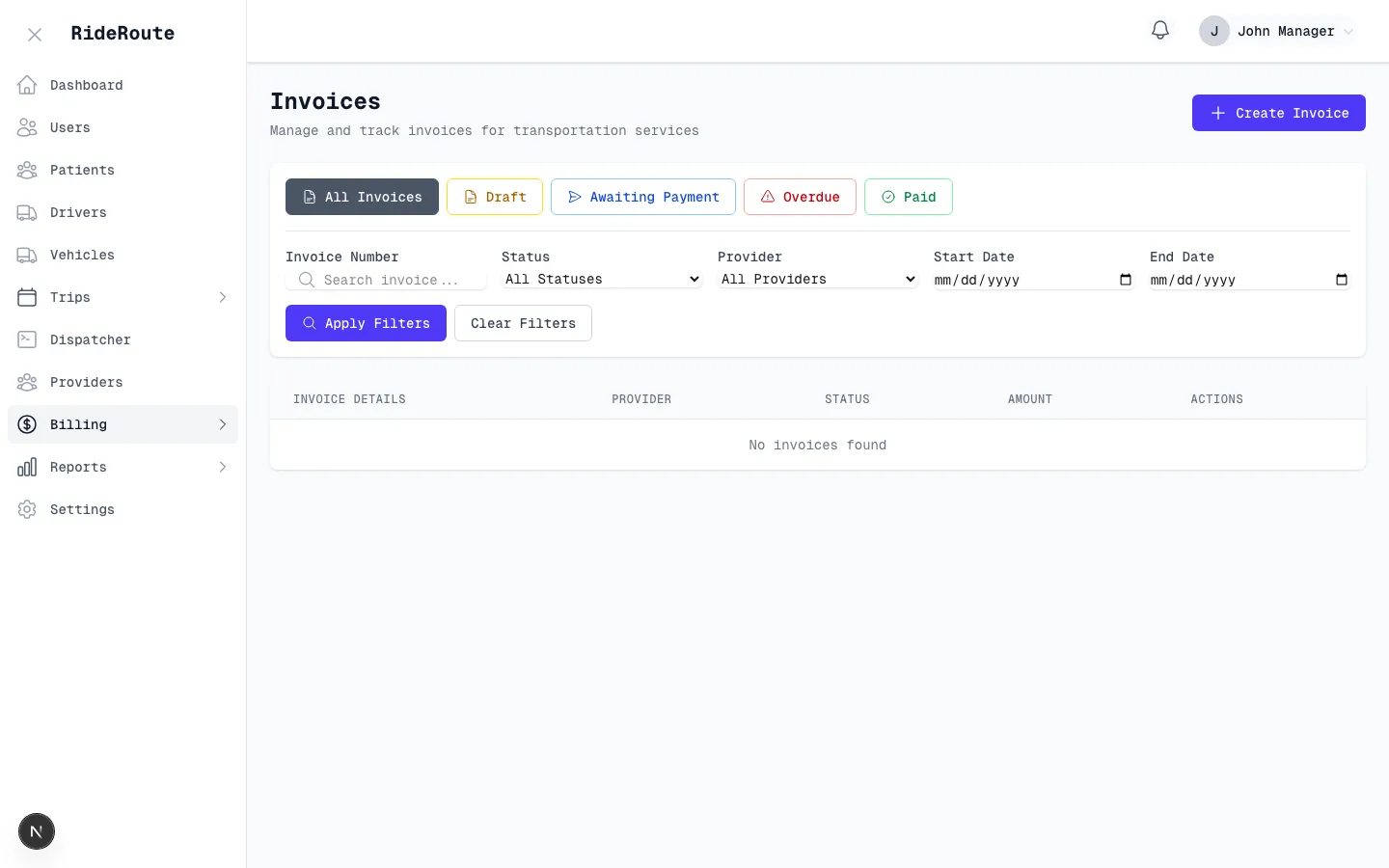Click the Reports bar chart icon

tap(27, 467)
